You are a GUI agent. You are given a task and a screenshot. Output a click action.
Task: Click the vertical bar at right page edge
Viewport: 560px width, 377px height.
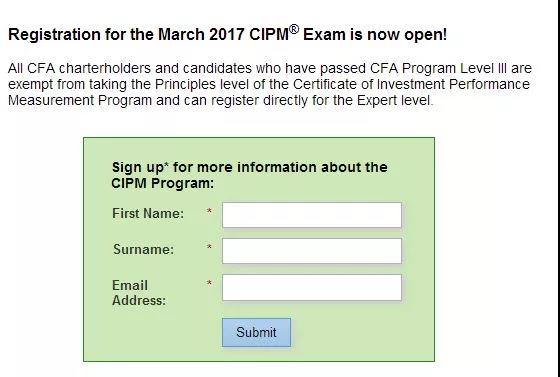coord(558,188)
